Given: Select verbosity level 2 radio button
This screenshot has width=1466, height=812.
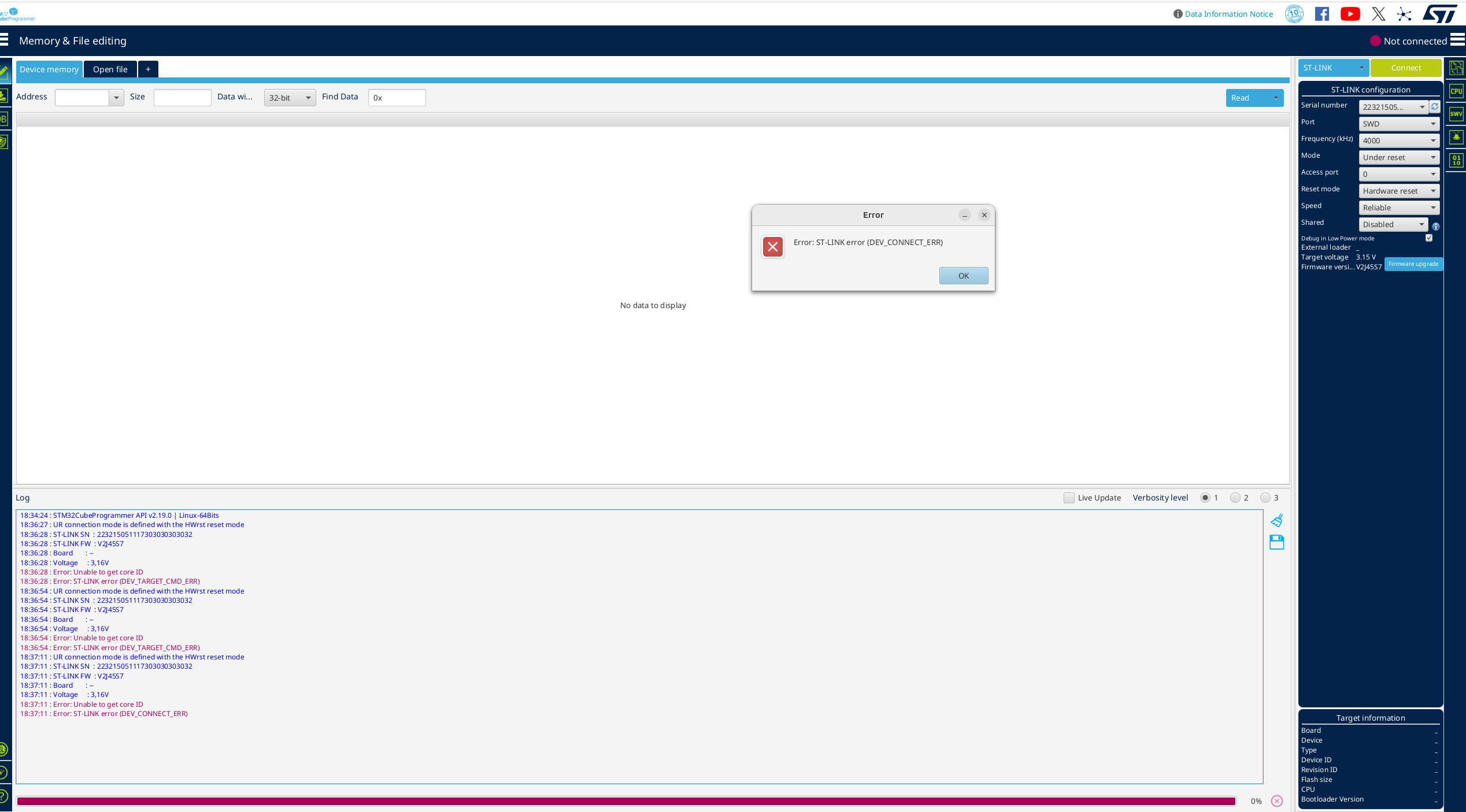Looking at the screenshot, I should [1235, 498].
